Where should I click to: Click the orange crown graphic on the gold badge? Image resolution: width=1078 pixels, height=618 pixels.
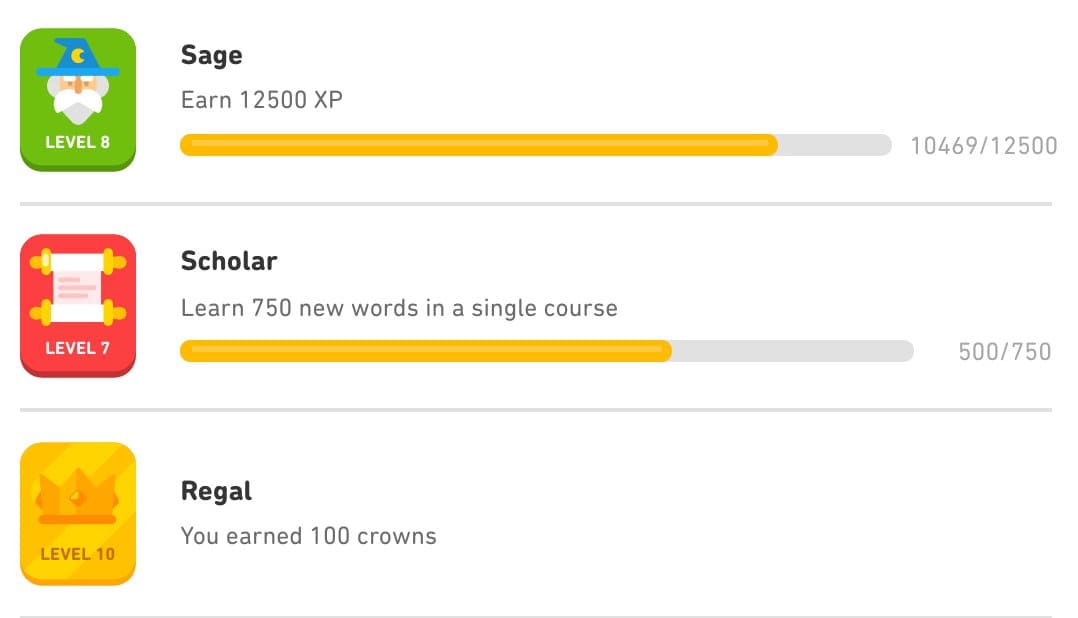tap(78, 496)
